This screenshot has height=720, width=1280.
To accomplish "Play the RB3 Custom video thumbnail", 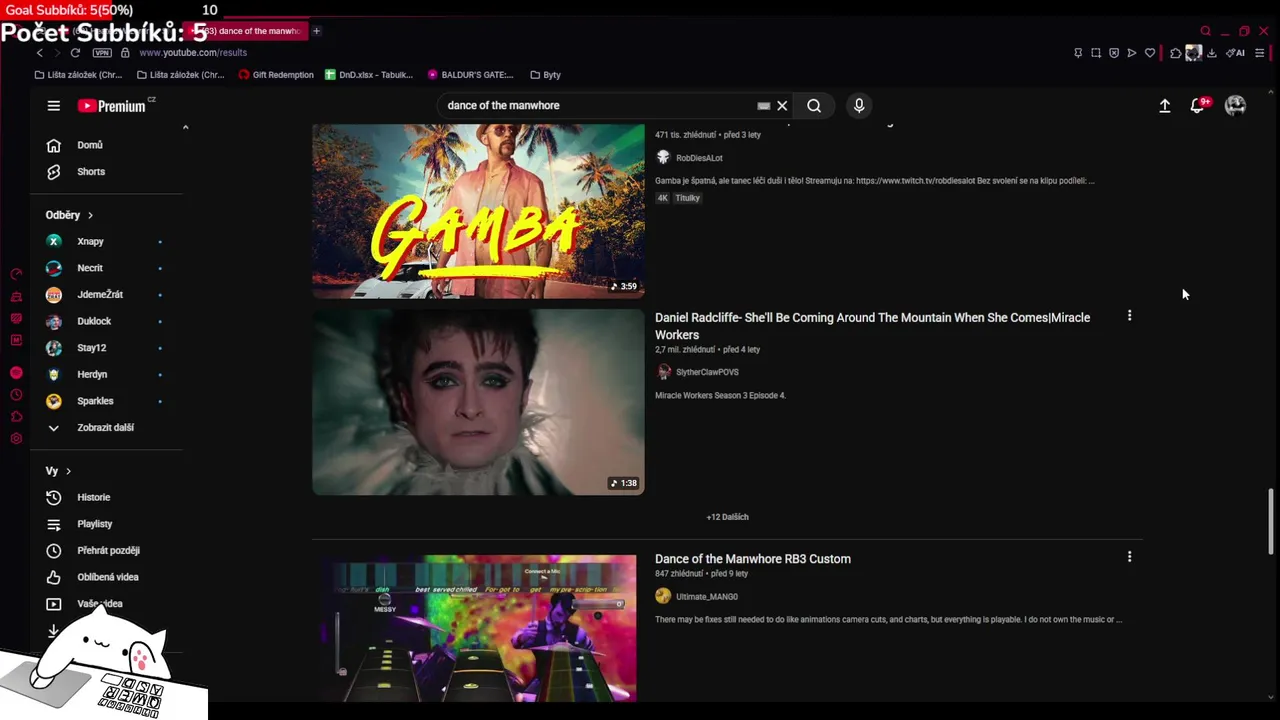I will (478, 628).
